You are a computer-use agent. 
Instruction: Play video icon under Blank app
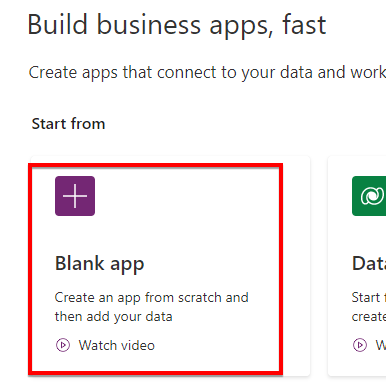pos(63,345)
